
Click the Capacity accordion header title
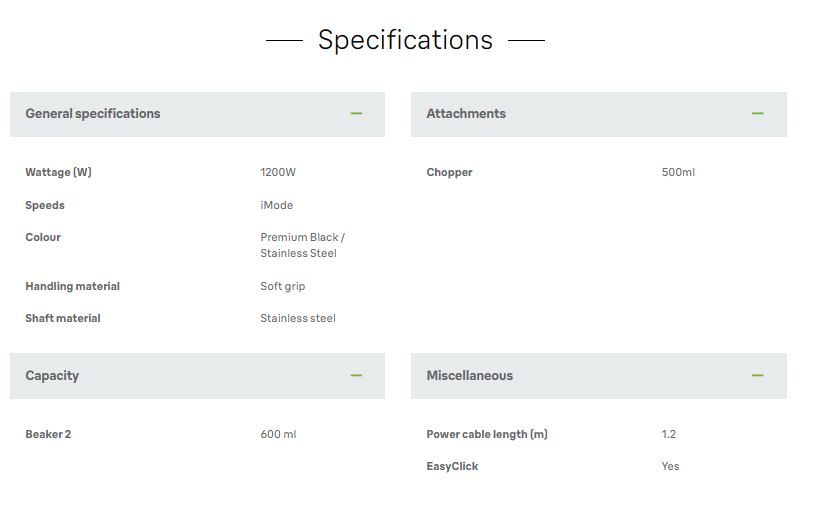click(52, 376)
